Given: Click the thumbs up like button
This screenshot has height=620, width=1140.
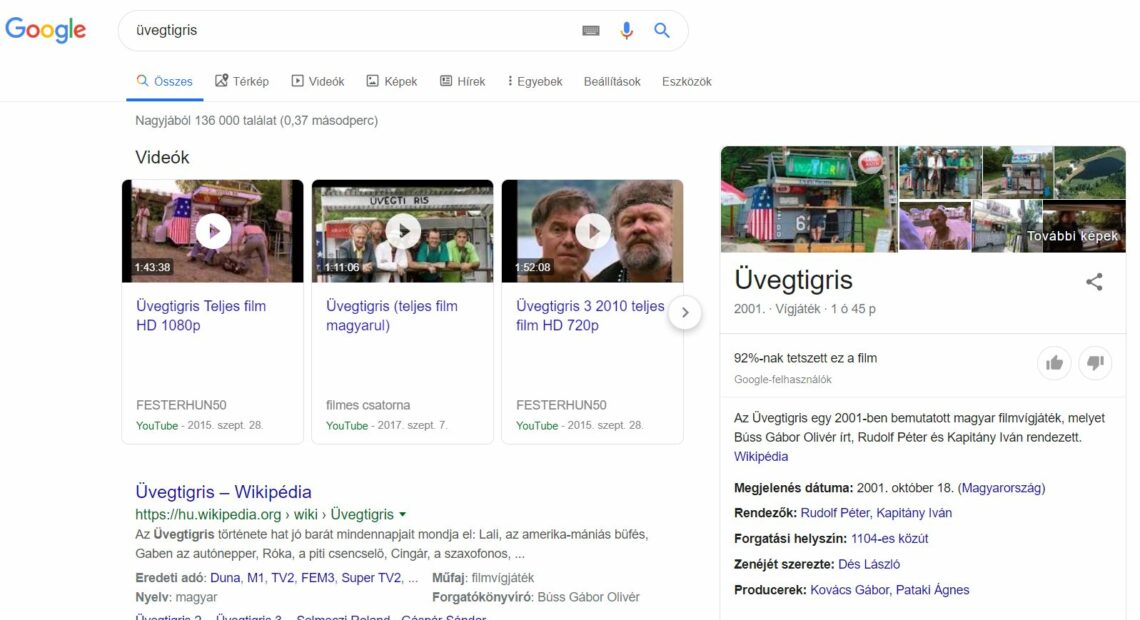Looking at the screenshot, I should click(1054, 363).
